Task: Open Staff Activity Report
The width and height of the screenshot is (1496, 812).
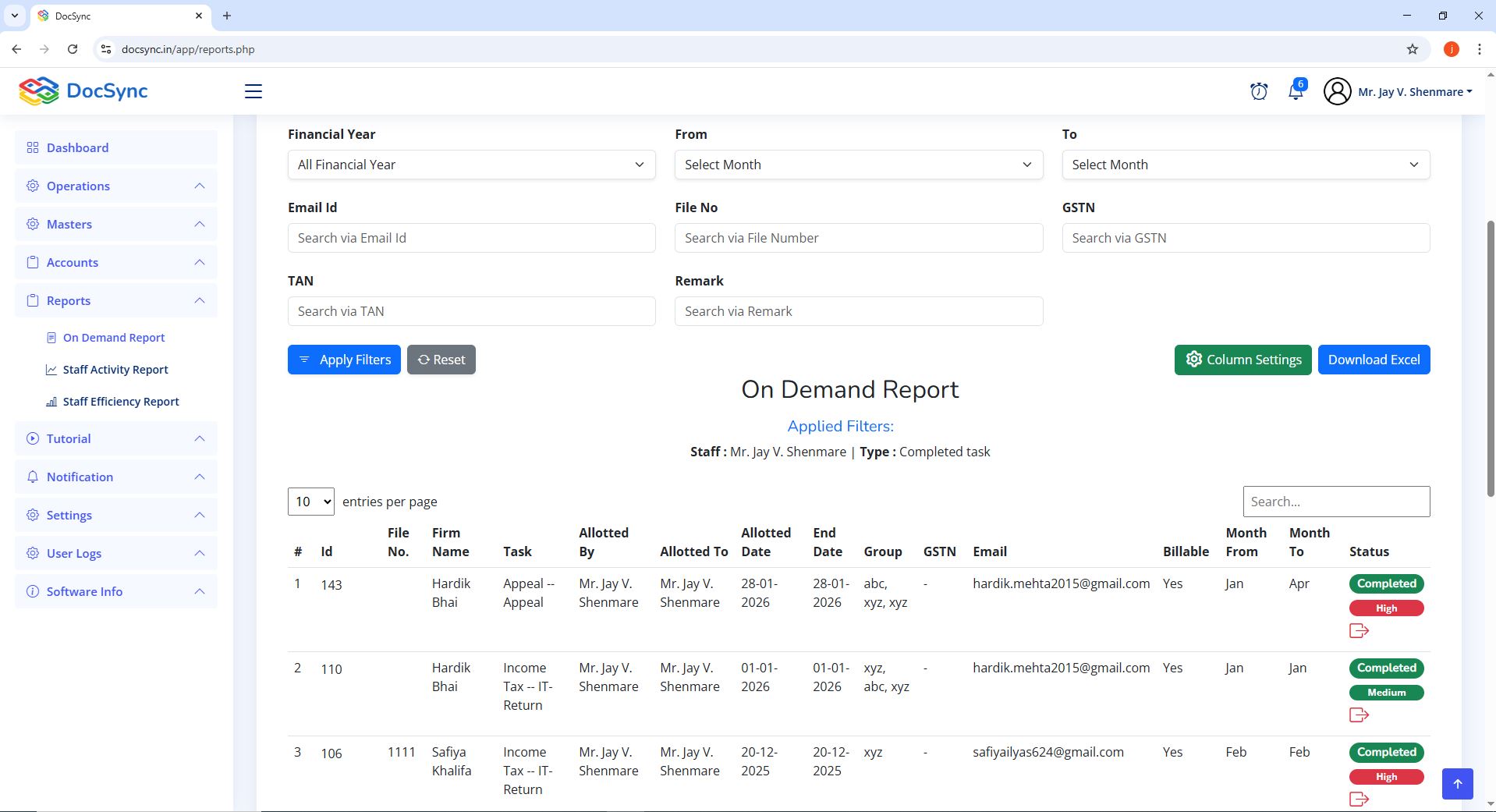Action: coord(115,370)
